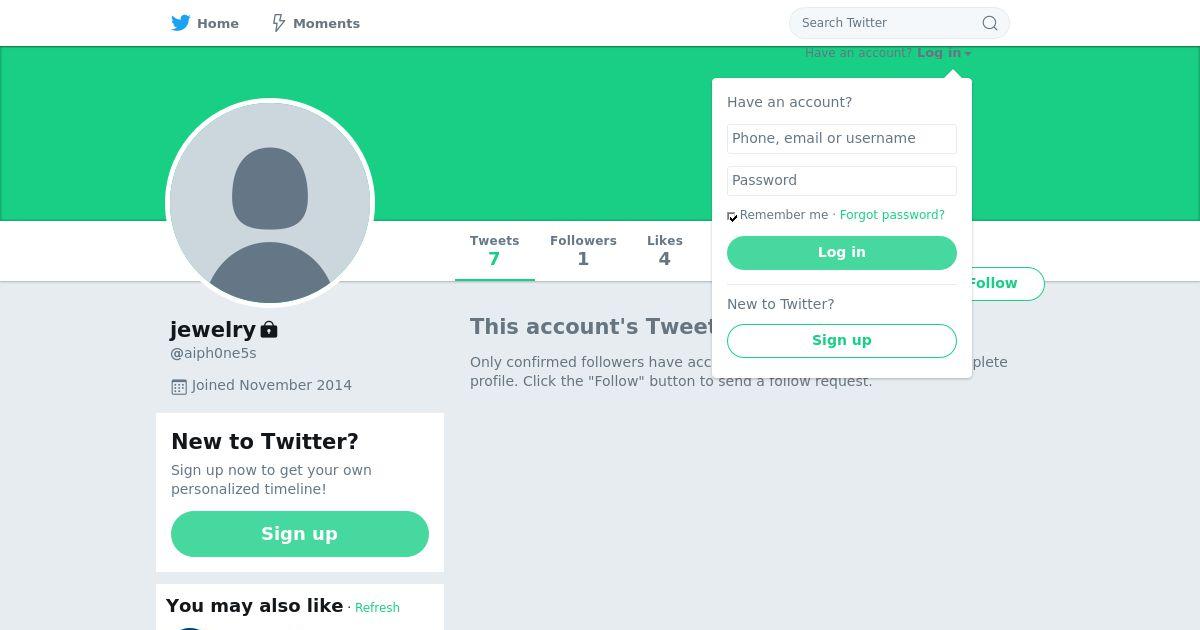
Task: Click the green Sign up sidebar button
Action: 300,534
